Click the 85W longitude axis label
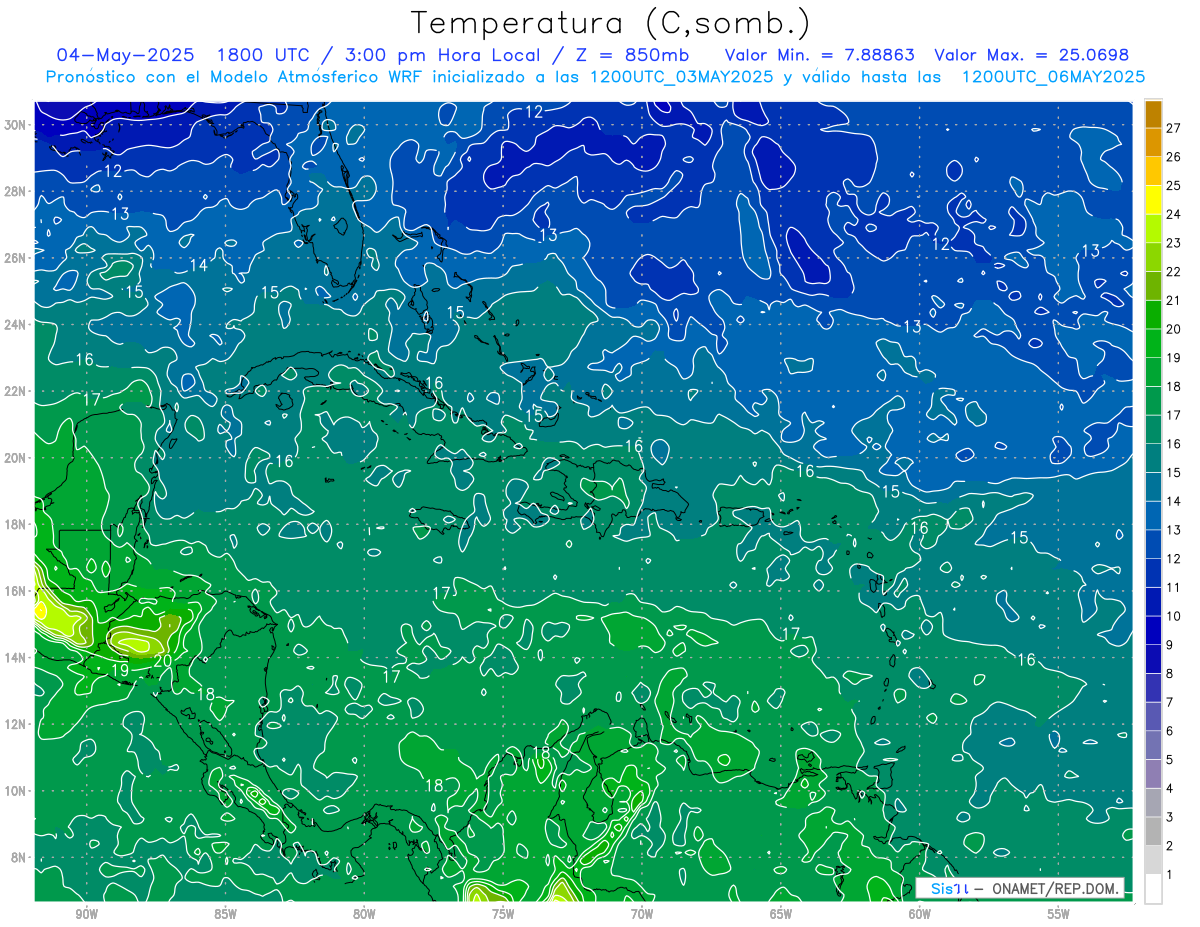This screenshot has height=927, width=1200. 225,914
